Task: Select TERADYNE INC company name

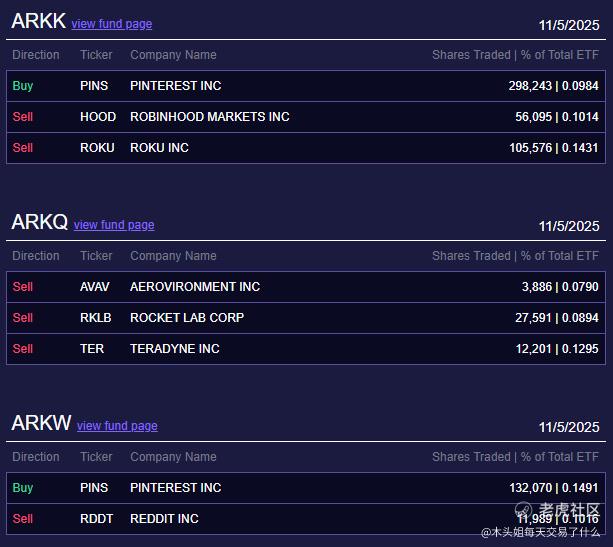Action: (x=174, y=349)
